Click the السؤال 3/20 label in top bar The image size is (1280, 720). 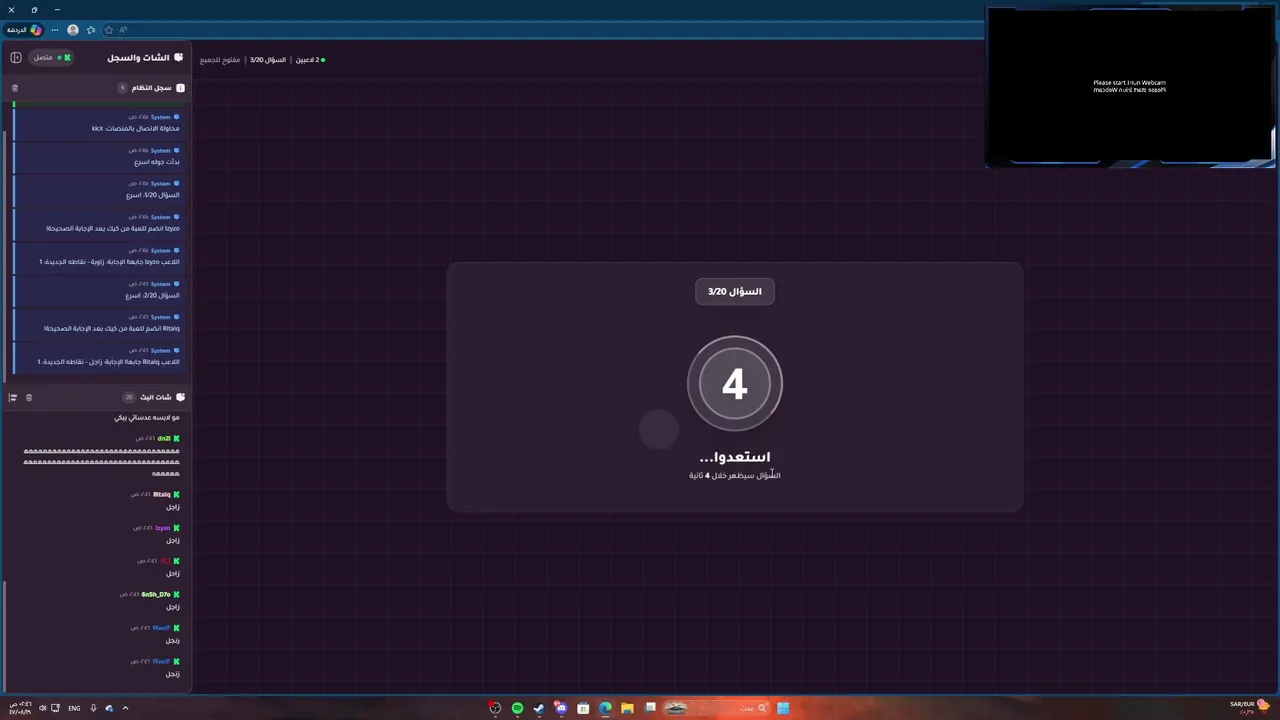pyautogui.click(x=268, y=60)
